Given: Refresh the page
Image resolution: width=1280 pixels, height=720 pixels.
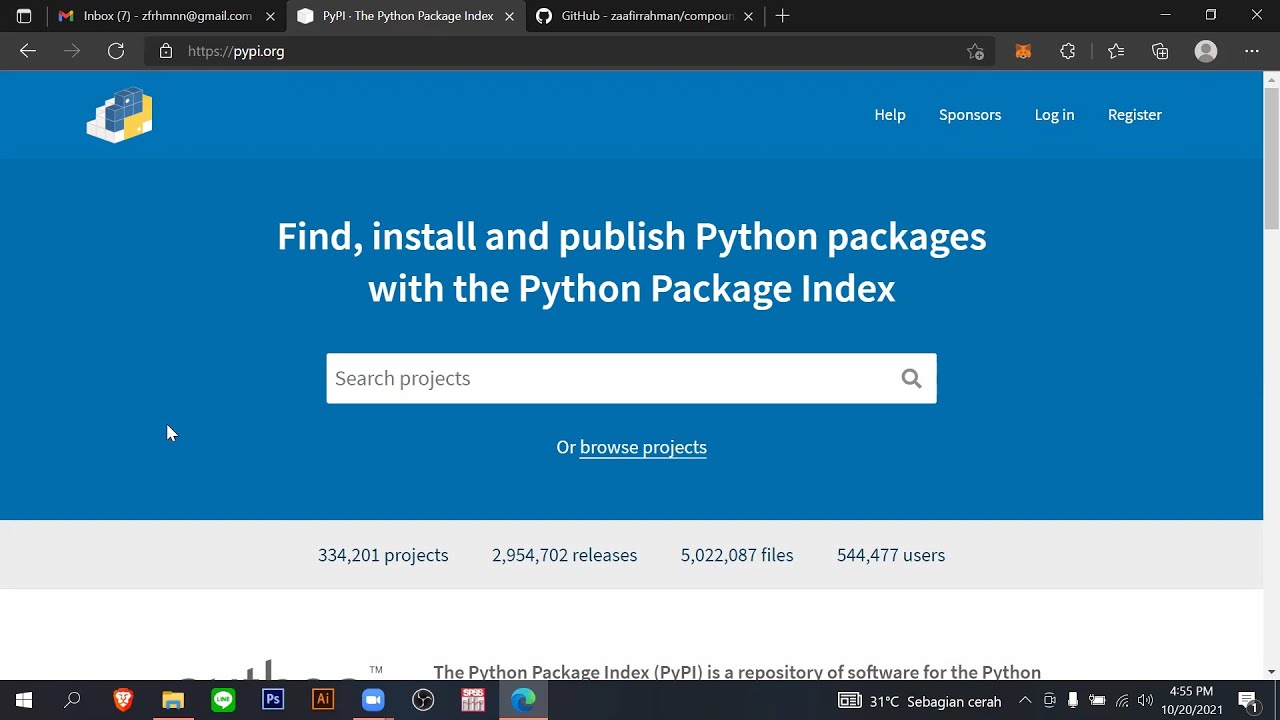Looking at the screenshot, I should [x=116, y=51].
